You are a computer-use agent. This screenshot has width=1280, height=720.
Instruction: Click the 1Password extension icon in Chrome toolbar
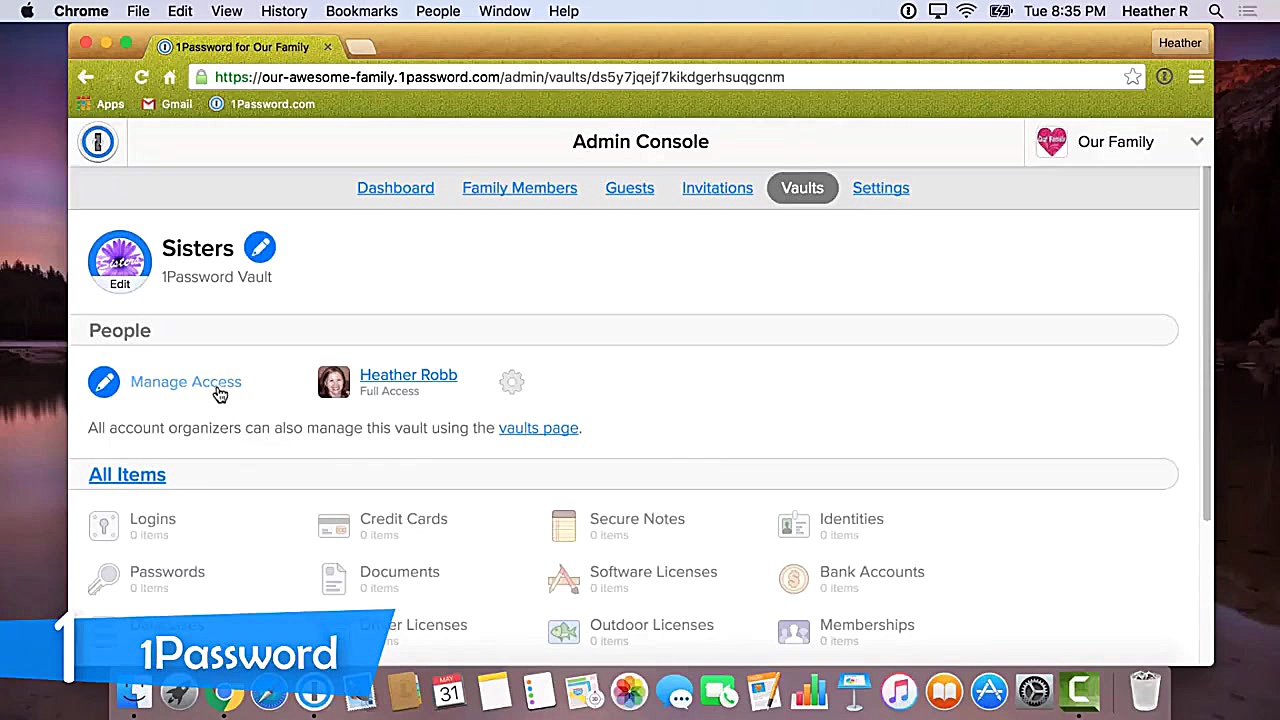pyautogui.click(x=1164, y=77)
